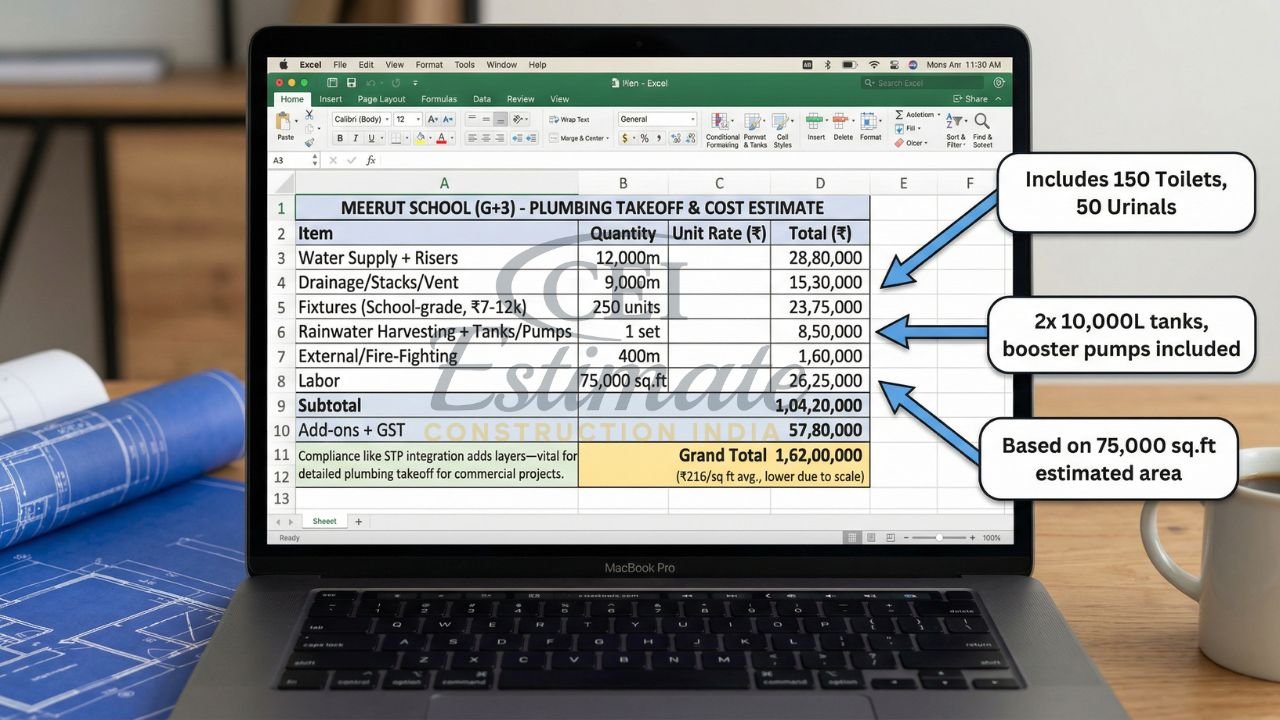This screenshot has height=720, width=1280.
Task: Pick the red font color swatch
Action: (442, 138)
